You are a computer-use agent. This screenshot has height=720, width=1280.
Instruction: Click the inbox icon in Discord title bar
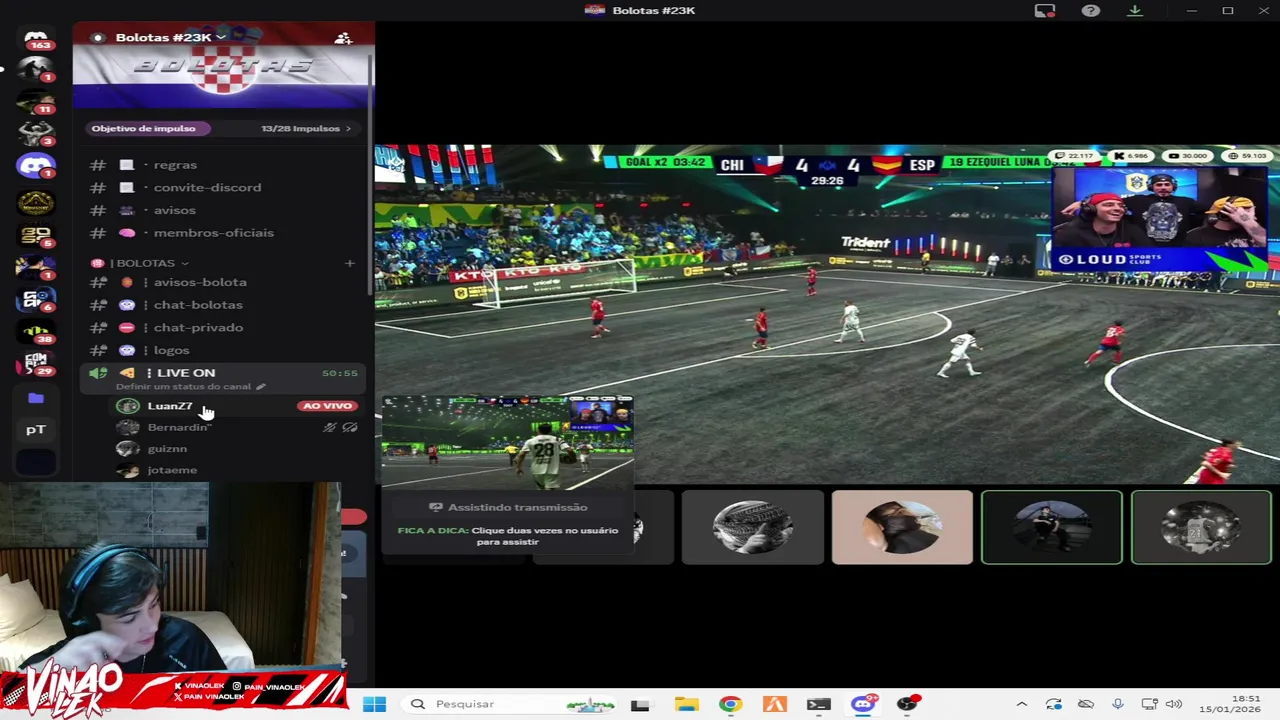(1044, 10)
